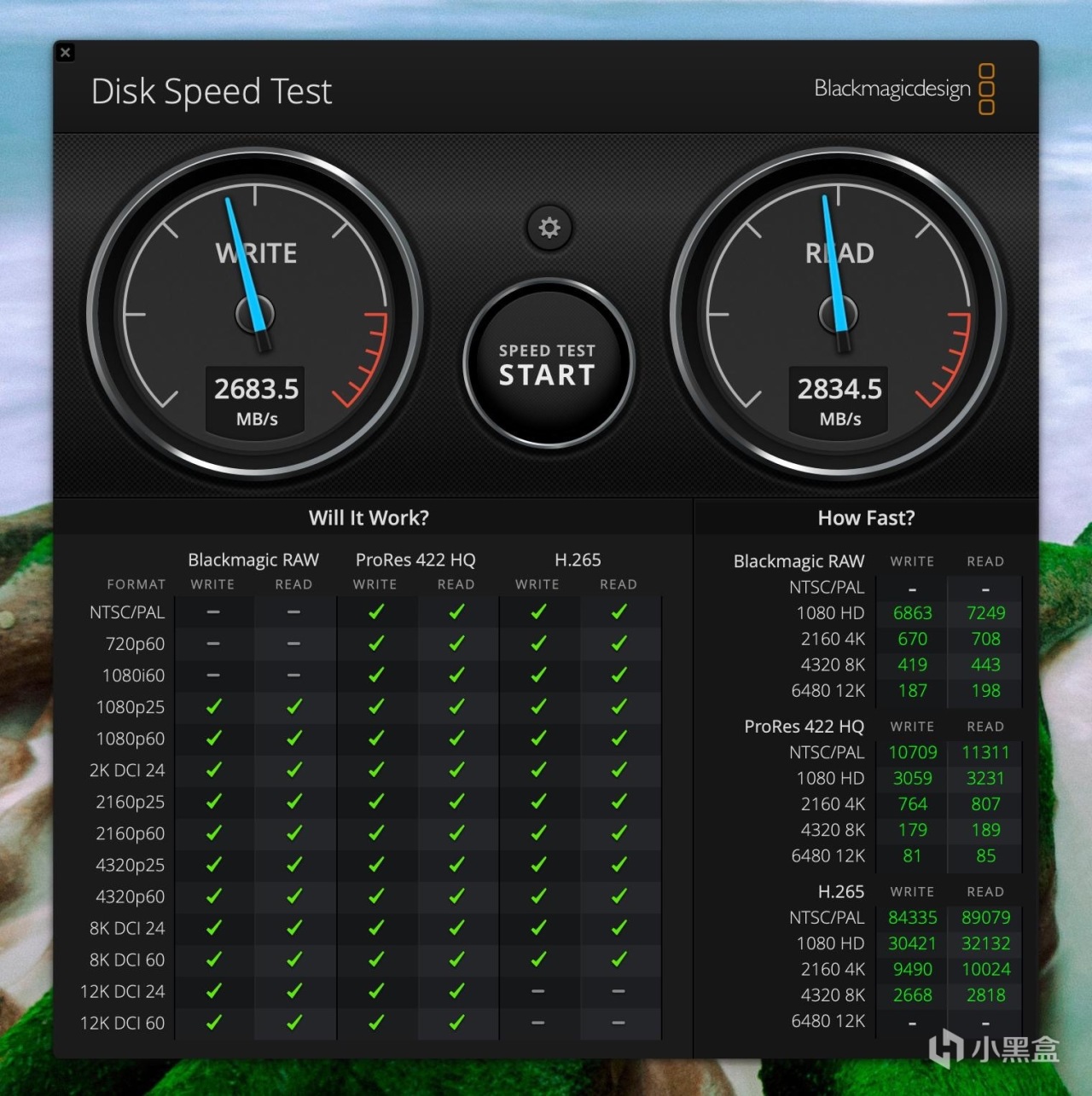The image size is (1092, 1096).
Task: Click the ProRes 1080 HD read value 3231
Action: [x=985, y=778]
